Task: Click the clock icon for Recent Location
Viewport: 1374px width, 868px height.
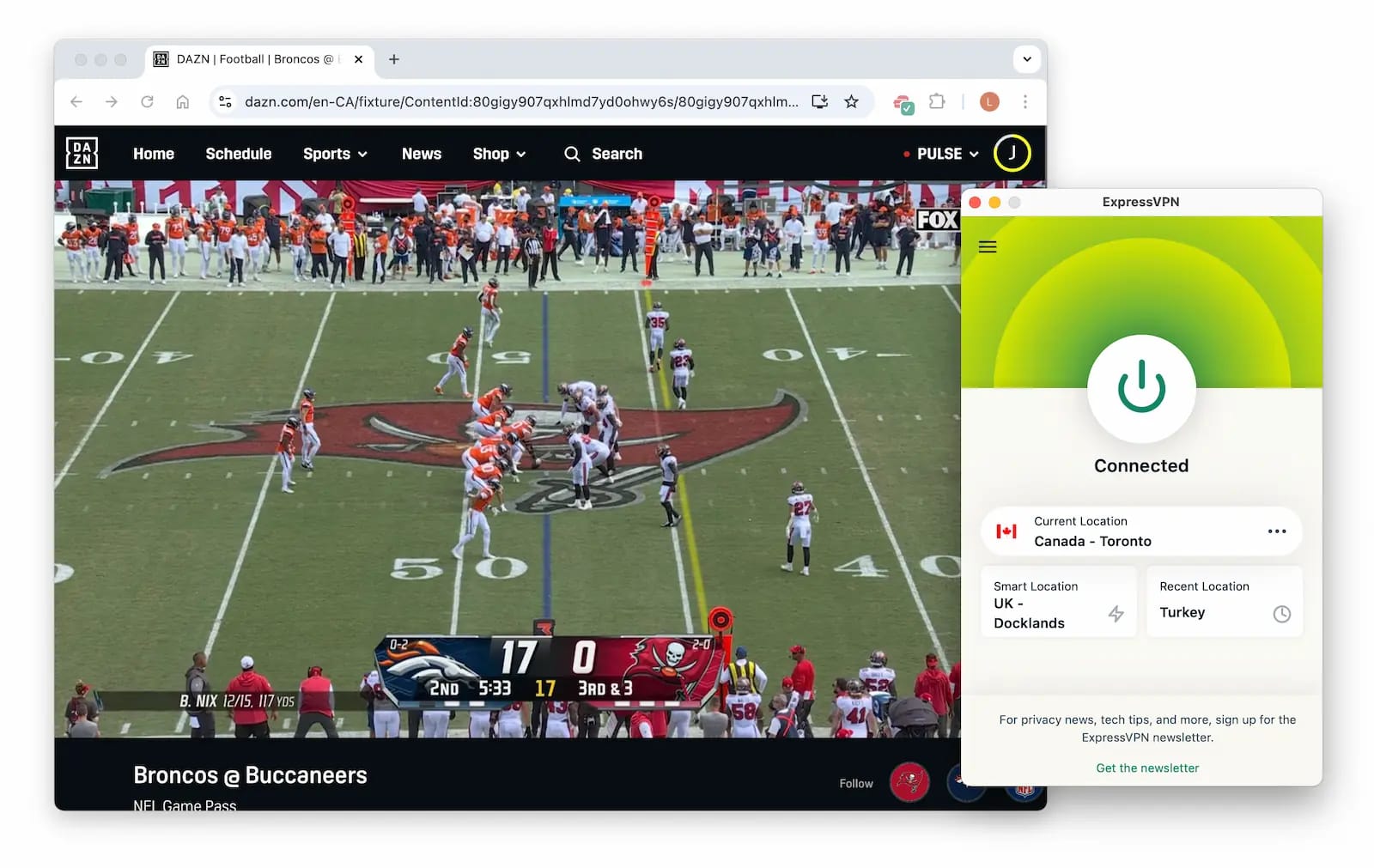Action: (x=1281, y=614)
